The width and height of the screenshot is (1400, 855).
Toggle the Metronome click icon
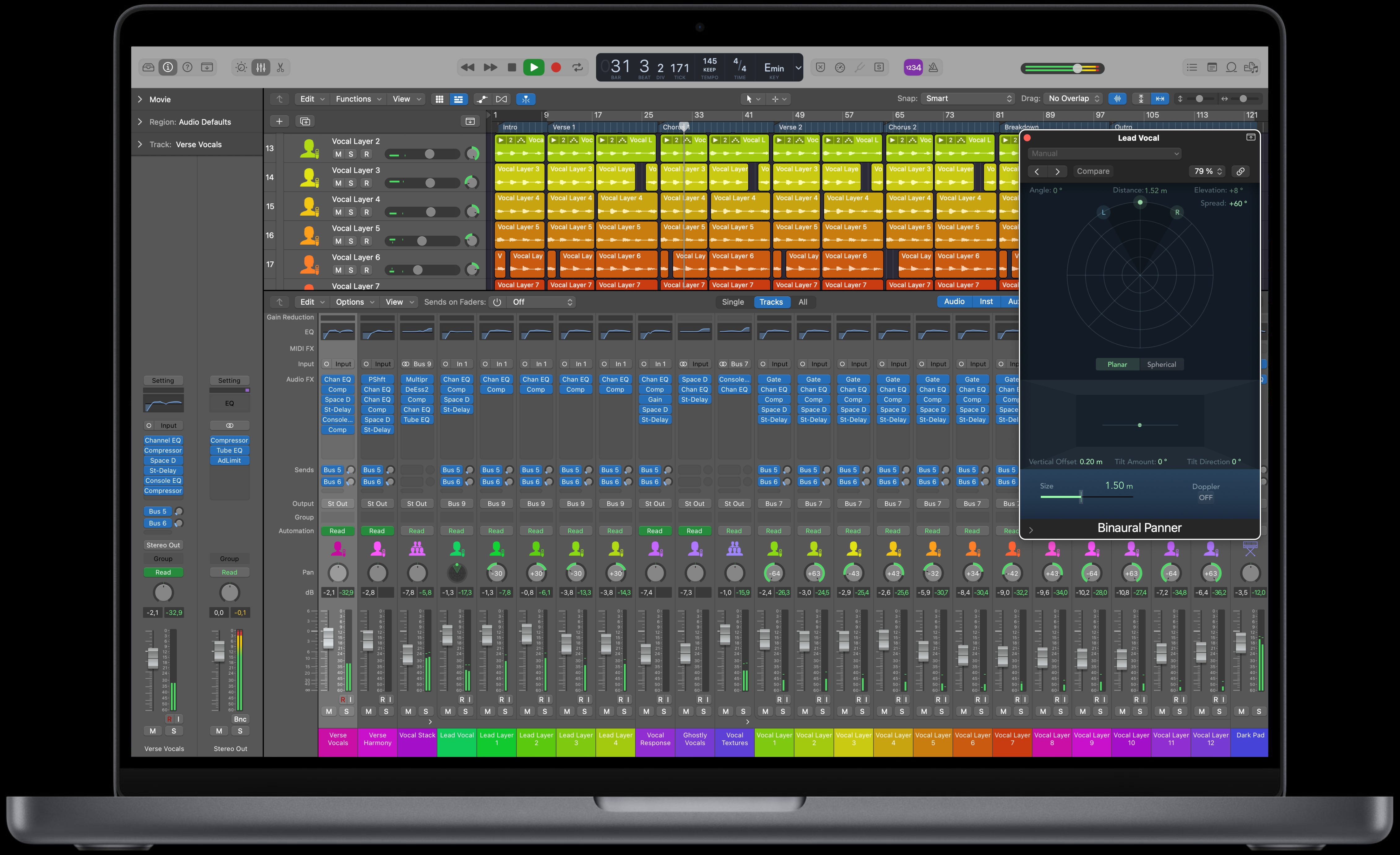click(x=933, y=67)
